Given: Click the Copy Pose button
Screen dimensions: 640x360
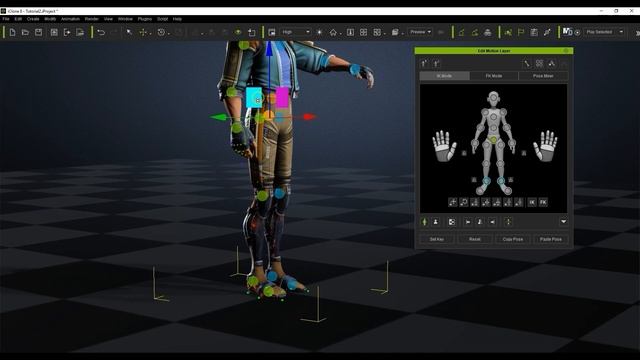Looking at the screenshot, I should point(513,239).
